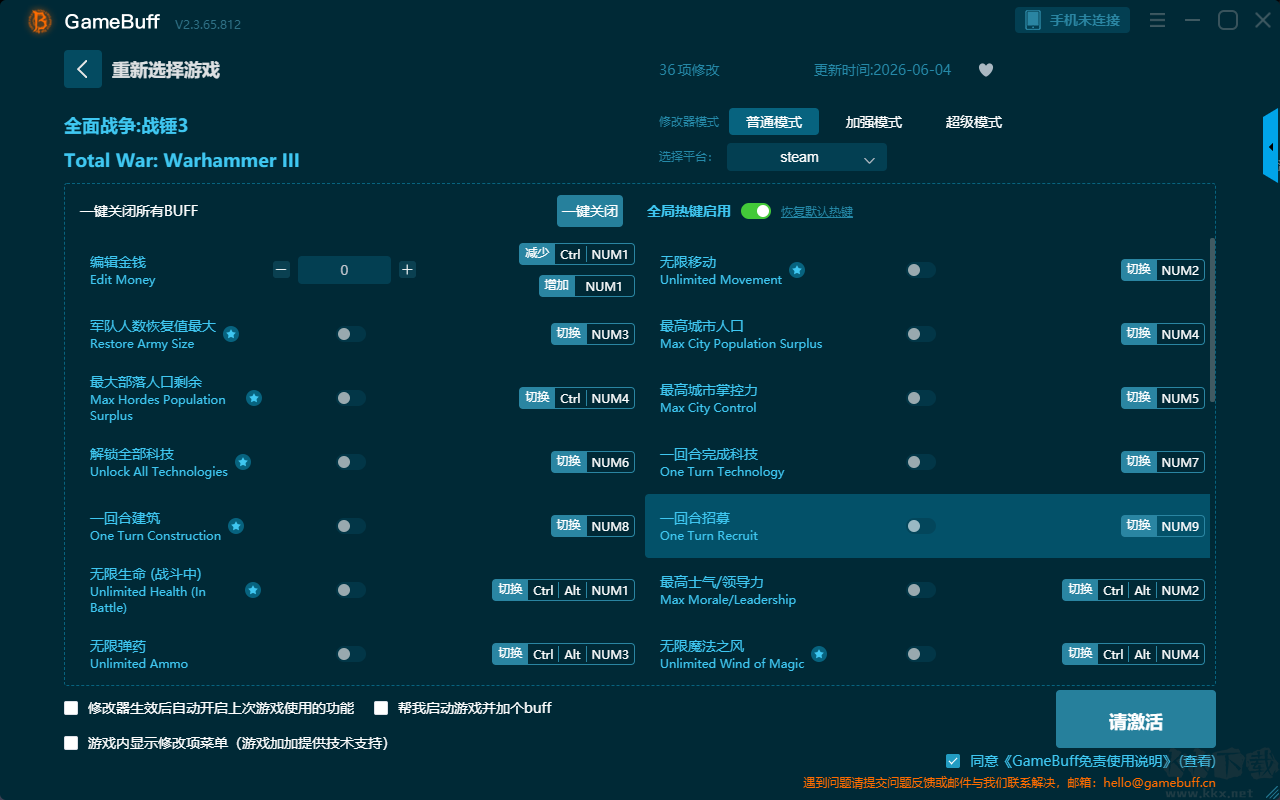Screen dimensions: 1280x800
Task: Toggle Unlimited Movement on
Action: point(921,270)
